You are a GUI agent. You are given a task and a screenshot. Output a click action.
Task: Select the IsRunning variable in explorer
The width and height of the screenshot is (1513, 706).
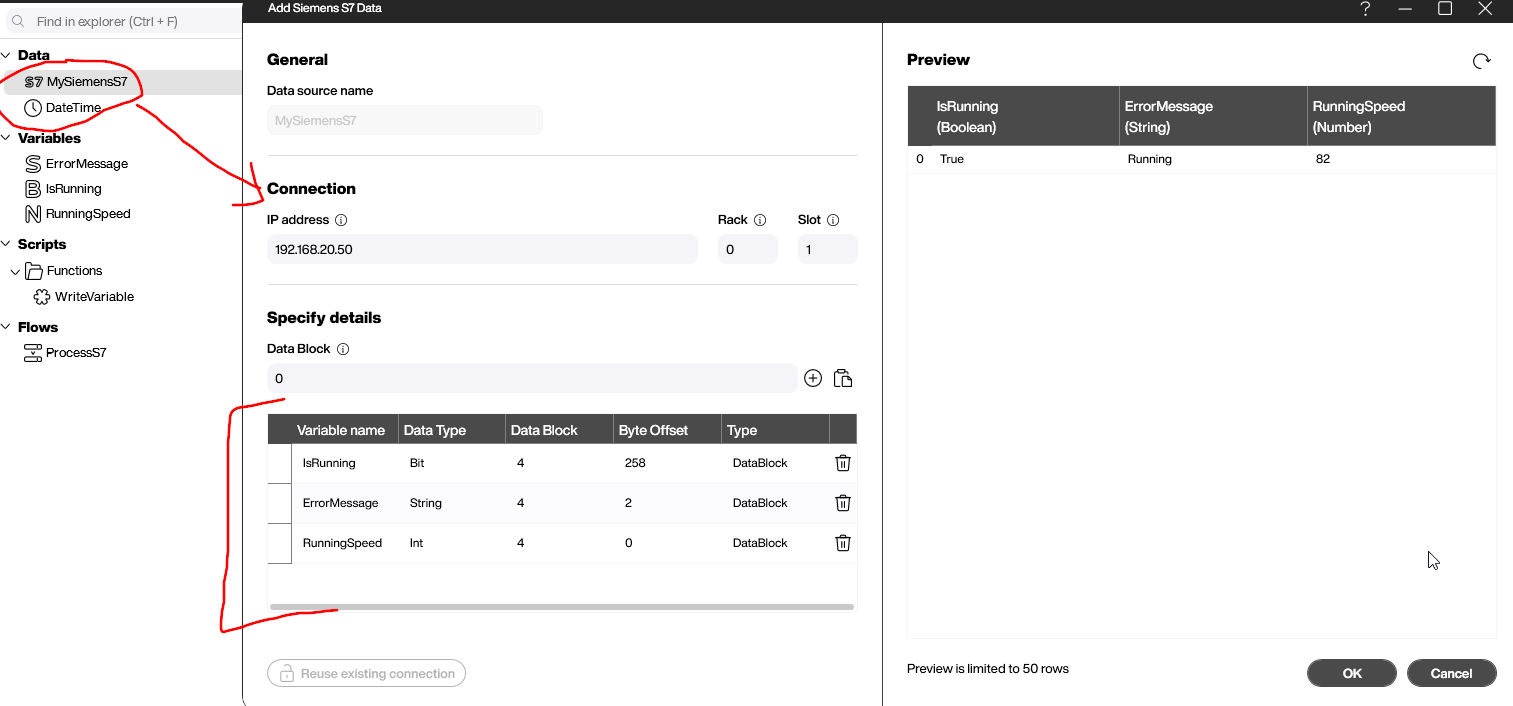74,189
